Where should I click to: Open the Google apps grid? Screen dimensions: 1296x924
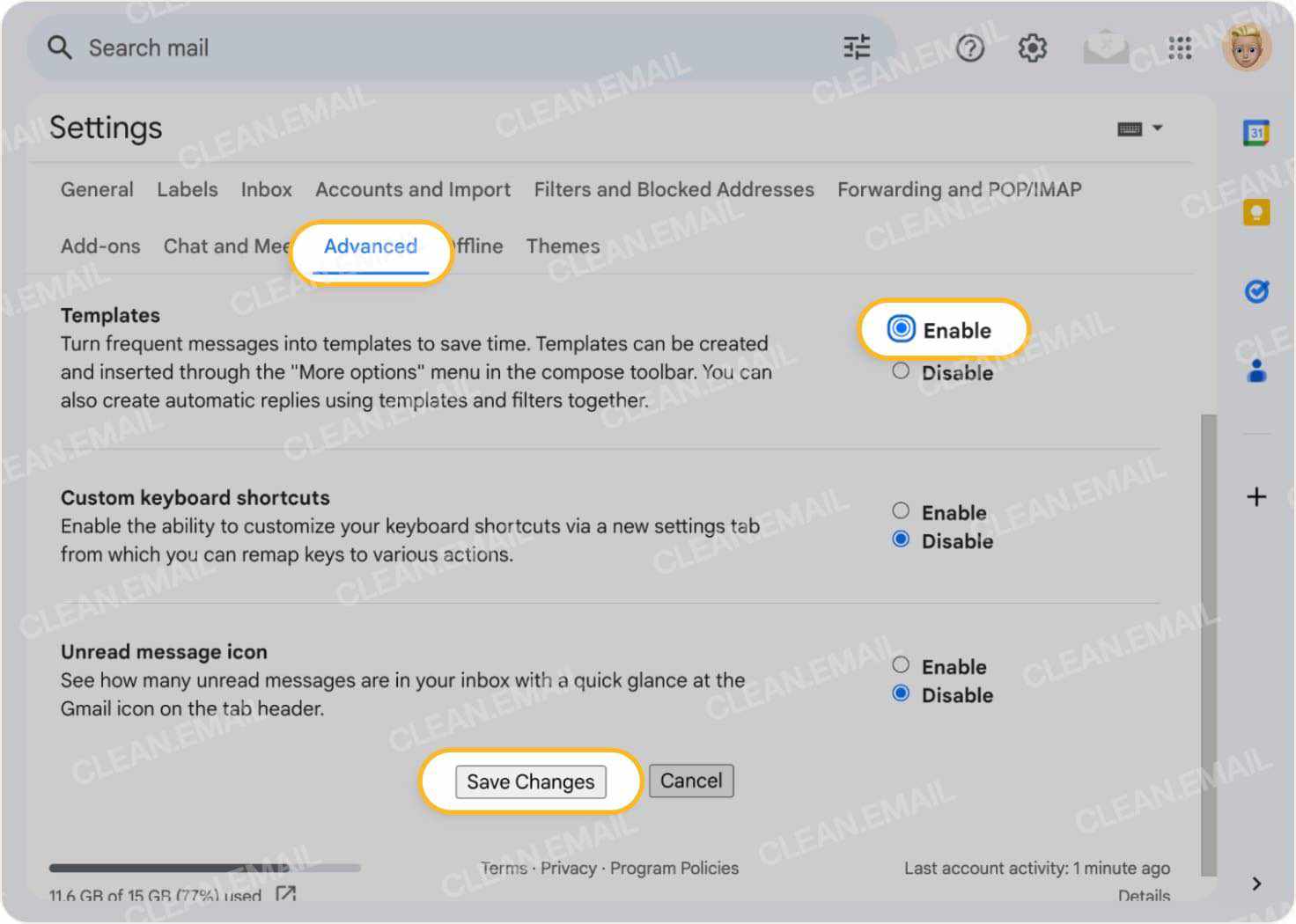tap(1179, 48)
